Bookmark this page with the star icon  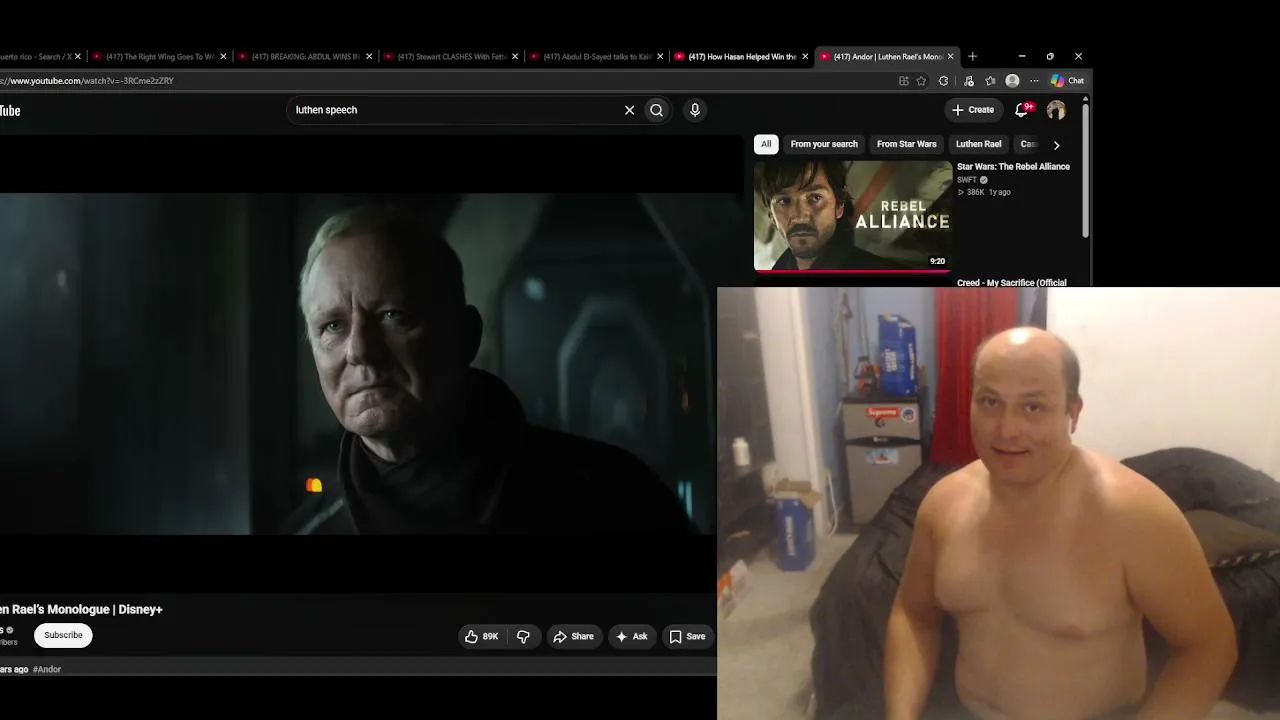pos(921,81)
